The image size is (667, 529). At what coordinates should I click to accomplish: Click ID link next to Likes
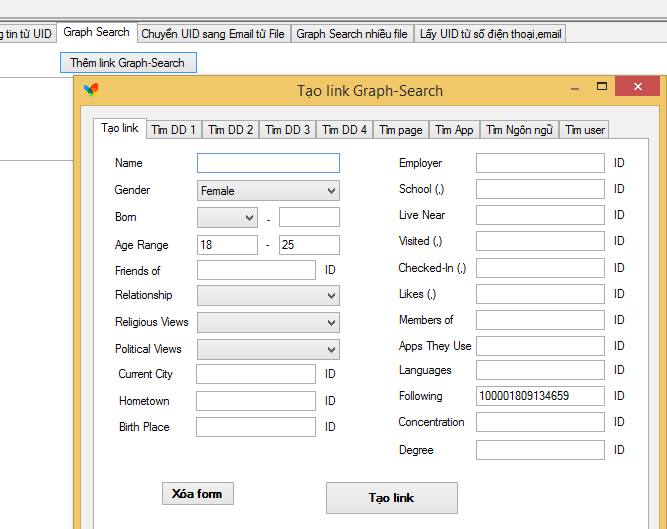coord(619,294)
